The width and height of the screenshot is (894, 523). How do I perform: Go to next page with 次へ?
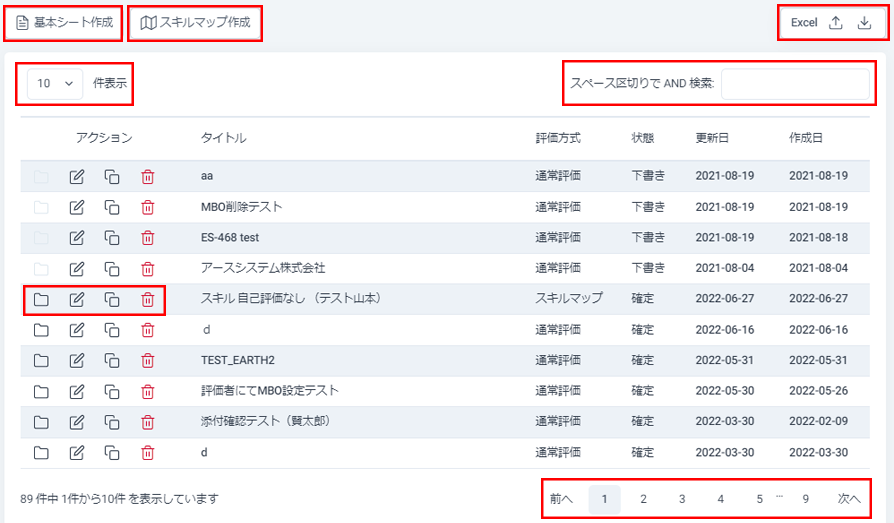point(849,499)
